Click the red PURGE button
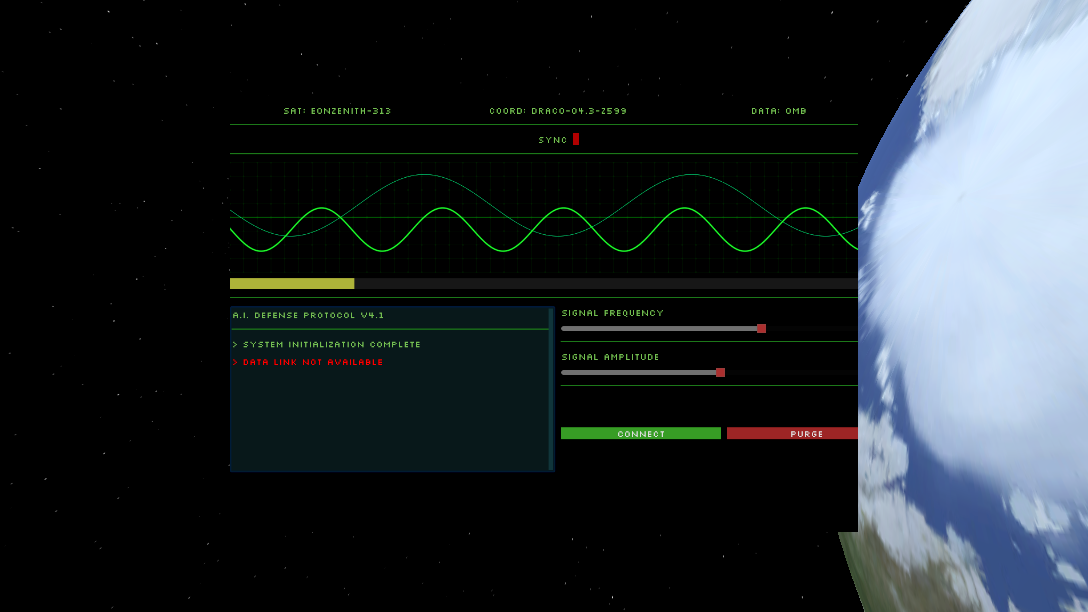The width and height of the screenshot is (1088, 612). (x=792, y=433)
